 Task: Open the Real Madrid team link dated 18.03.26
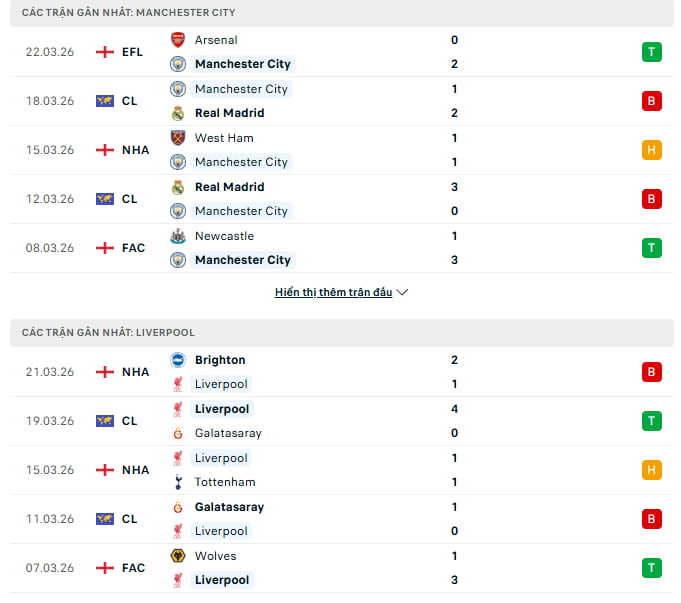pos(229,113)
